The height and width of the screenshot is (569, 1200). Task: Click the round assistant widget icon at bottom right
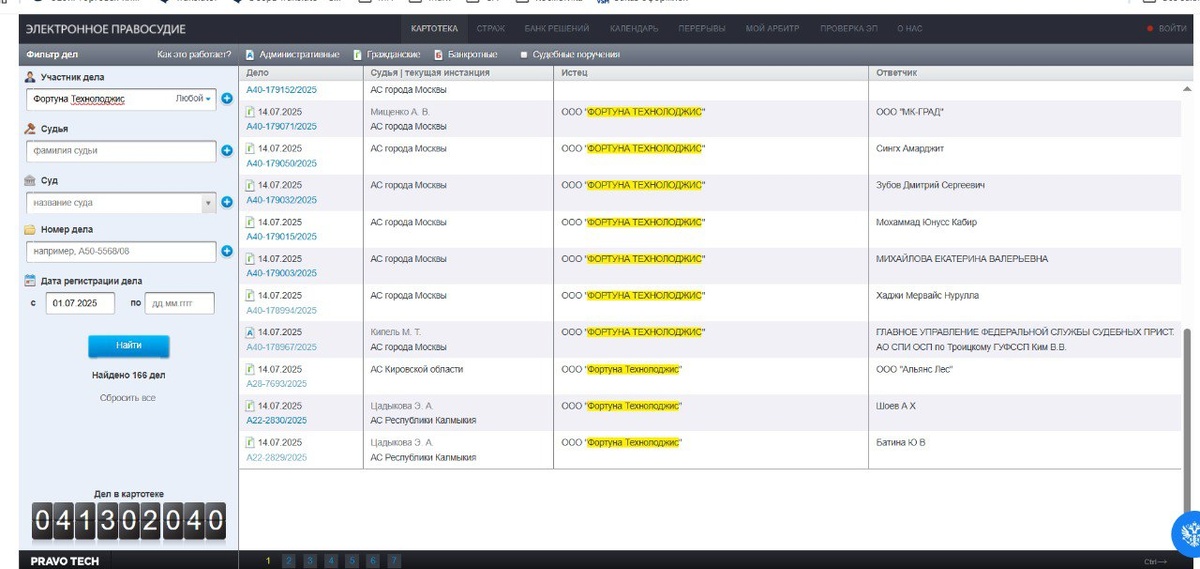pyautogui.click(x=1186, y=532)
